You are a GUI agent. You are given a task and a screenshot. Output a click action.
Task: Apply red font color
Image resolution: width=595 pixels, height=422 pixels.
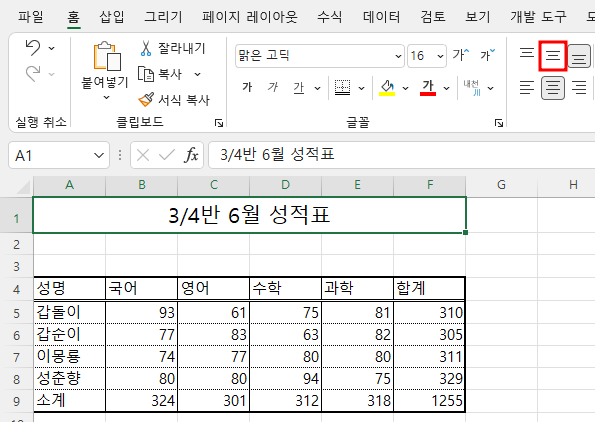(428, 88)
